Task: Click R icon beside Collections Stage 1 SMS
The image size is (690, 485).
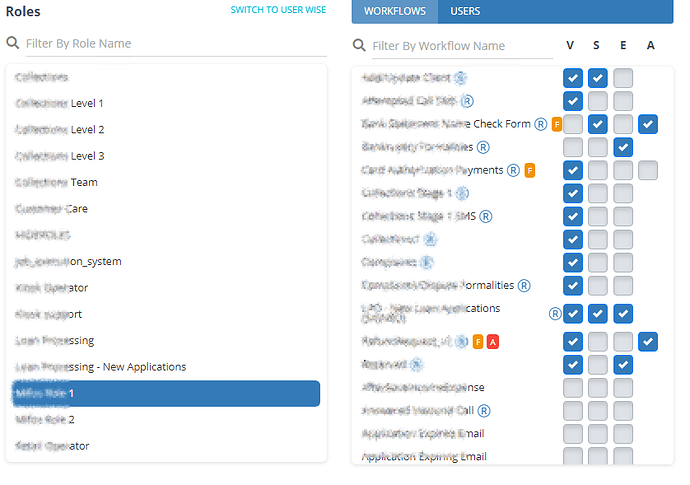Action: [x=485, y=217]
